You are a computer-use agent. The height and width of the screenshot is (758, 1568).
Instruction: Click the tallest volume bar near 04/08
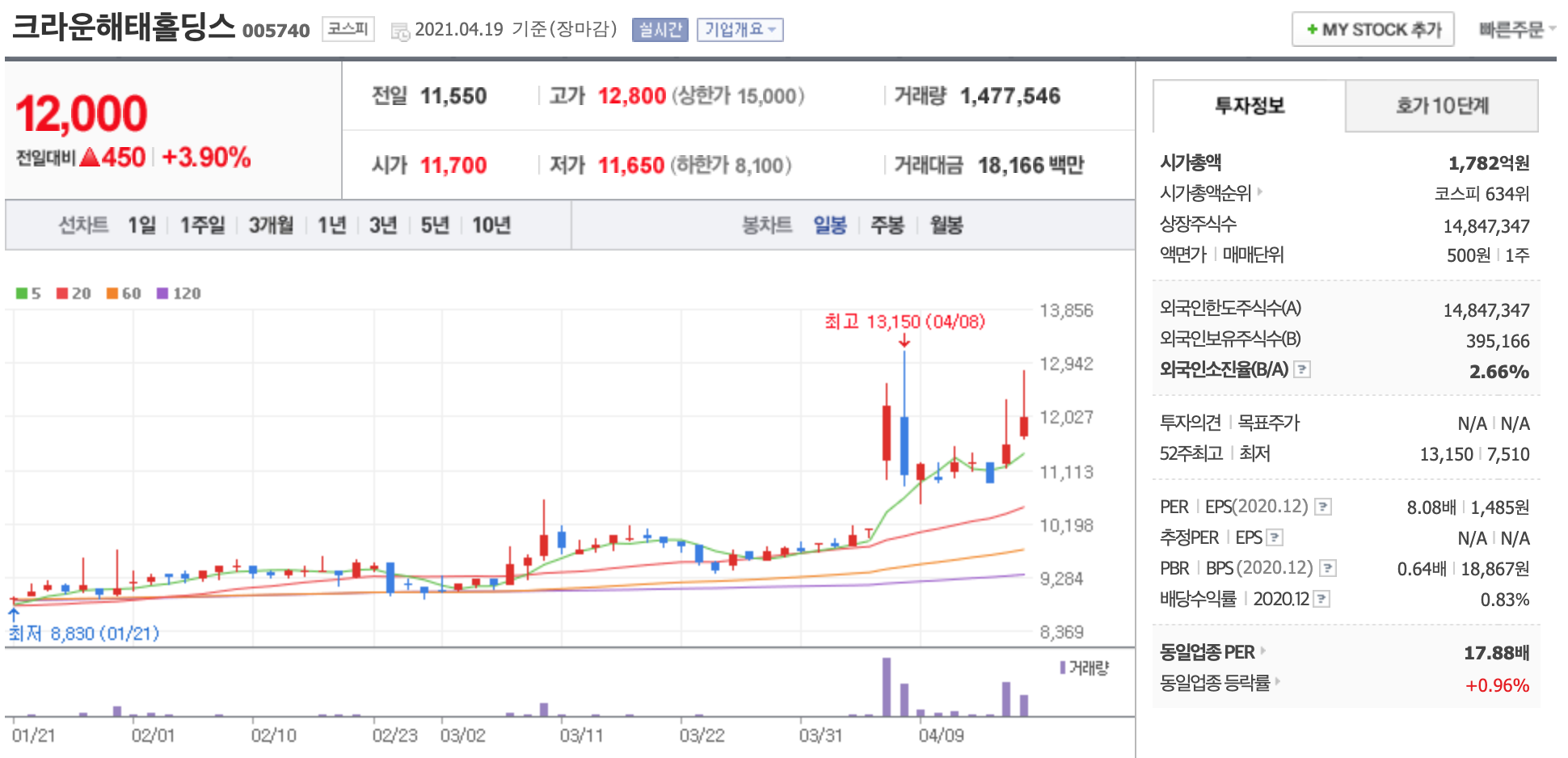[x=887, y=687]
